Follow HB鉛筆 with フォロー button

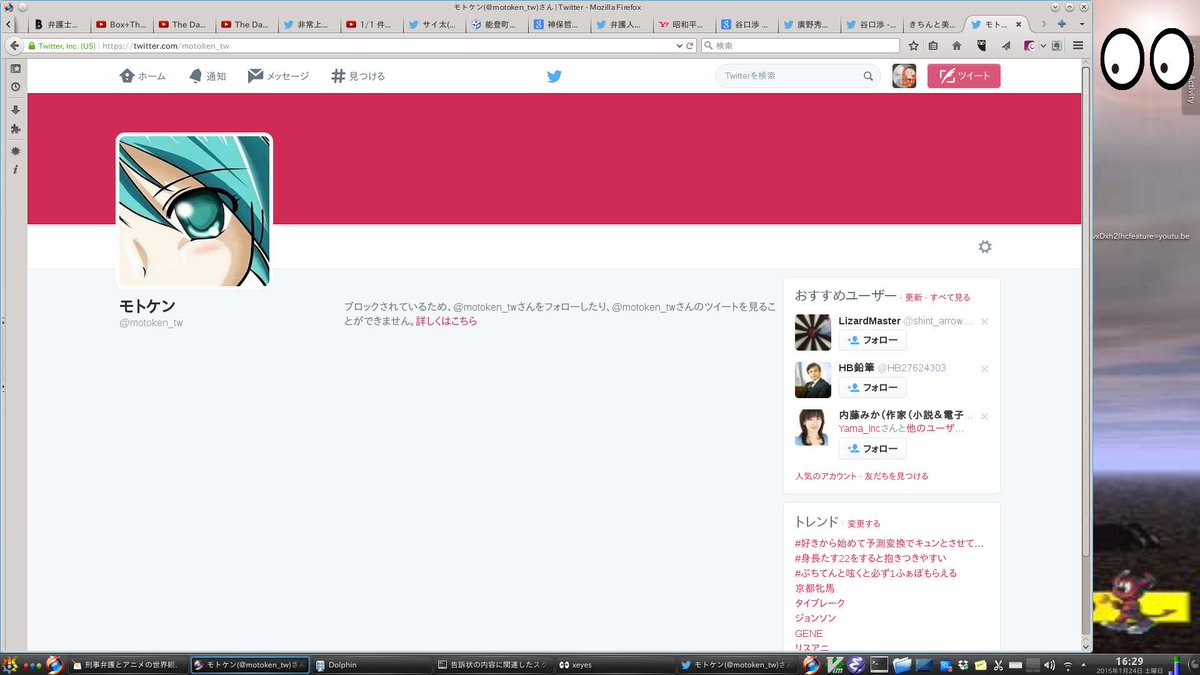(872, 387)
